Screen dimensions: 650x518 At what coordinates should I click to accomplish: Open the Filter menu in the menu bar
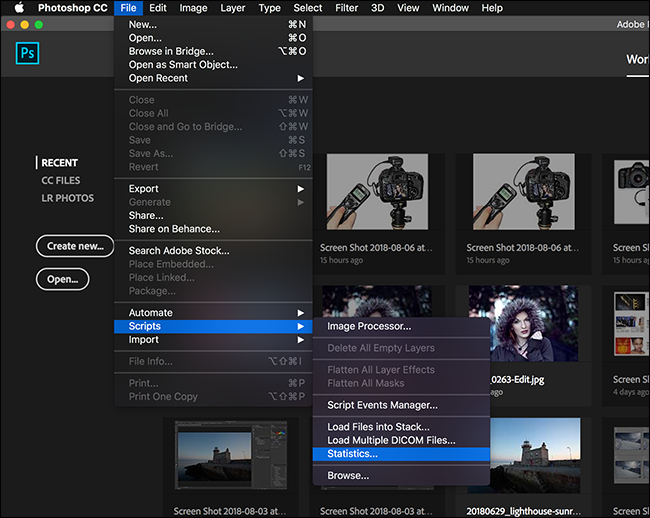[346, 8]
